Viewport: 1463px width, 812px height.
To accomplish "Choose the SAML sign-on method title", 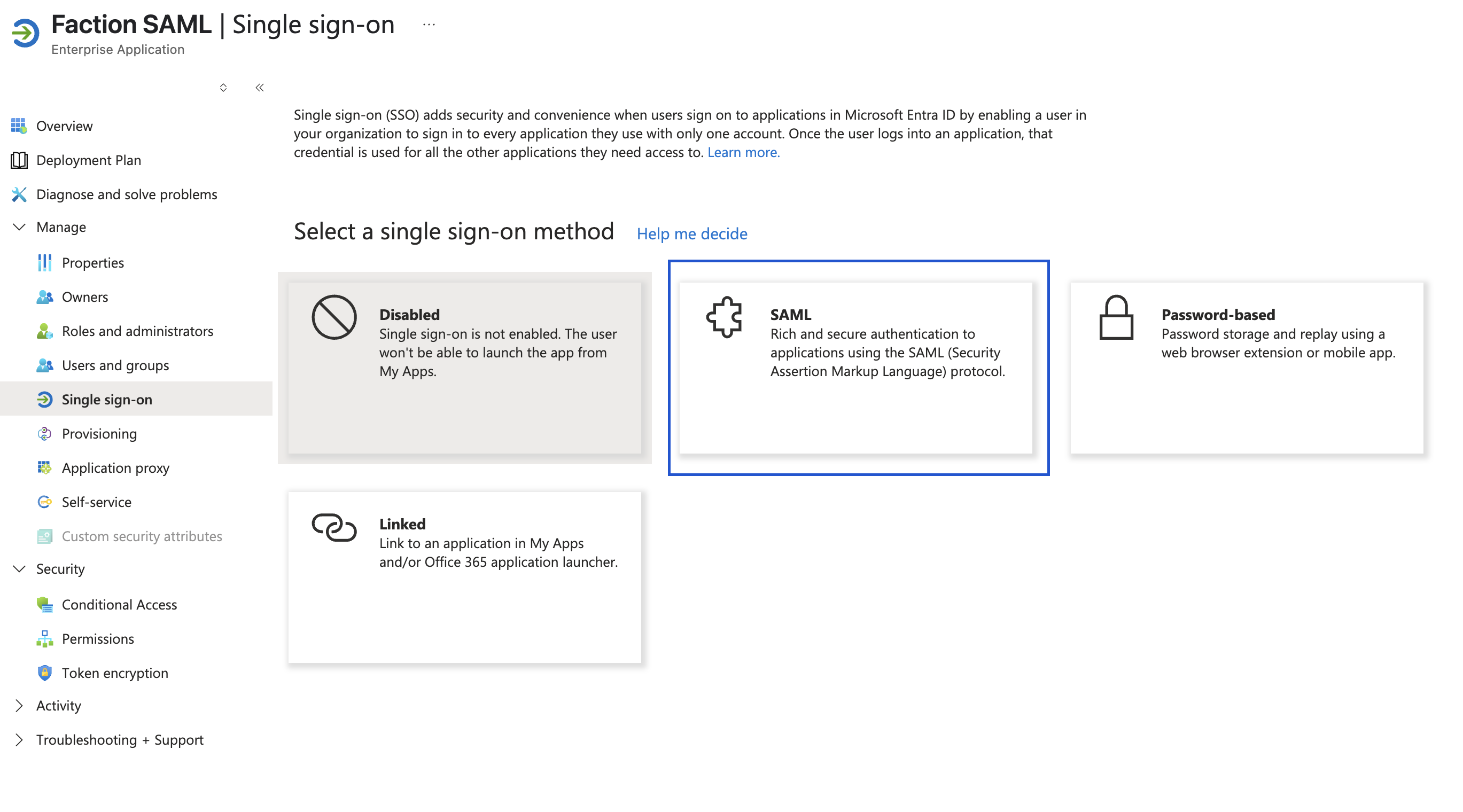I will [791, 315].
